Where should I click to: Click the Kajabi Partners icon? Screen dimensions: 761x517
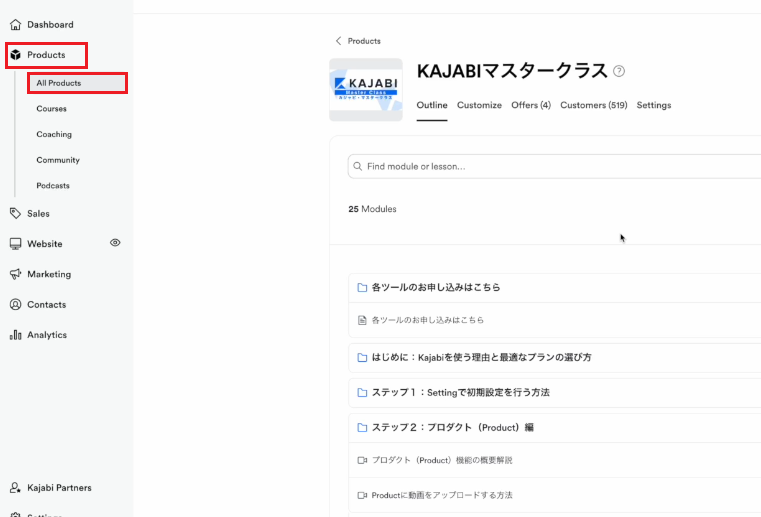point(16,487)
